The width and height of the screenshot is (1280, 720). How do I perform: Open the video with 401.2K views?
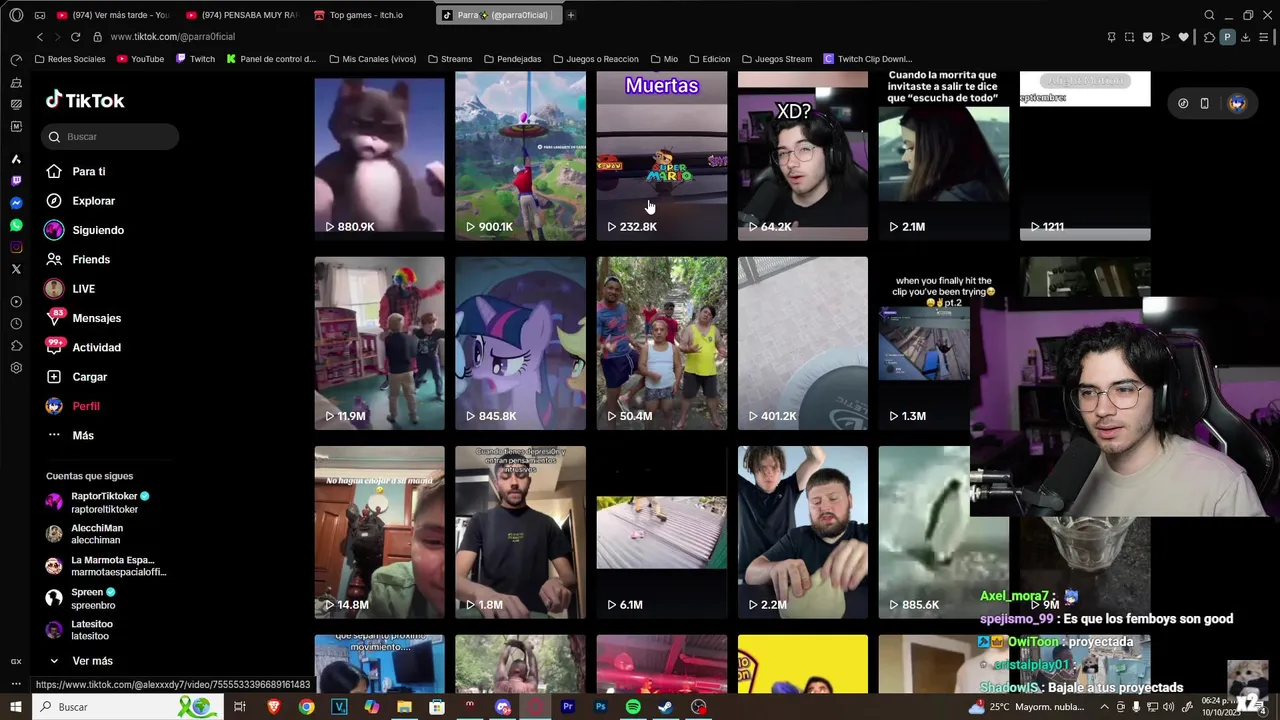coord(802,343)
